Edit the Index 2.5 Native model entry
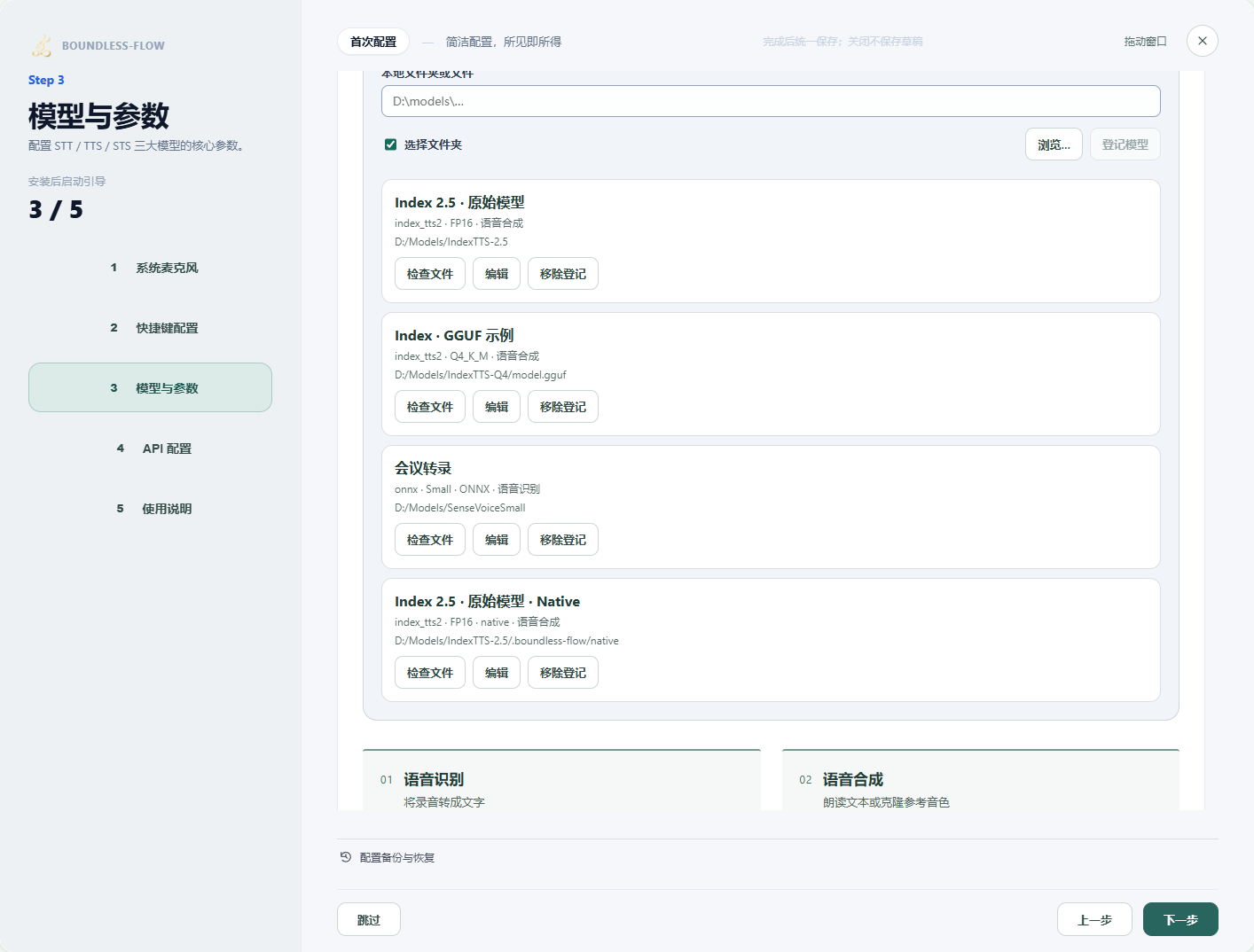The width and height of the screenshot is (1254, 952). coord(497,673)
